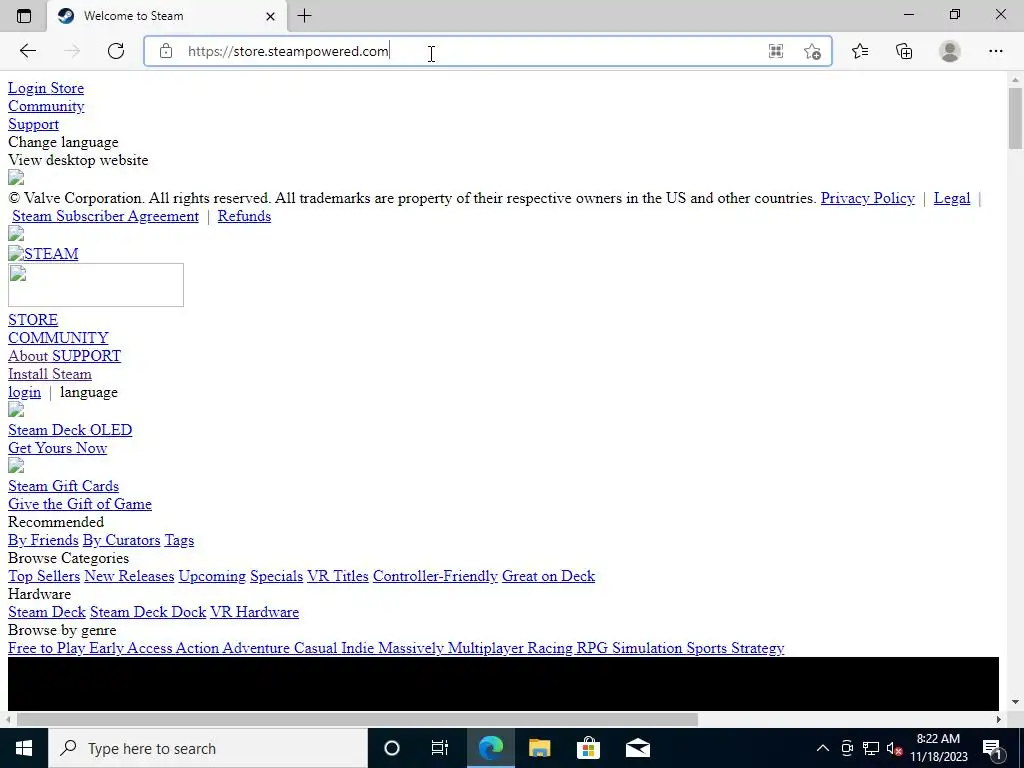
Task: Select the uppercase SUPPORT menu item
Action: pos(87,356)
